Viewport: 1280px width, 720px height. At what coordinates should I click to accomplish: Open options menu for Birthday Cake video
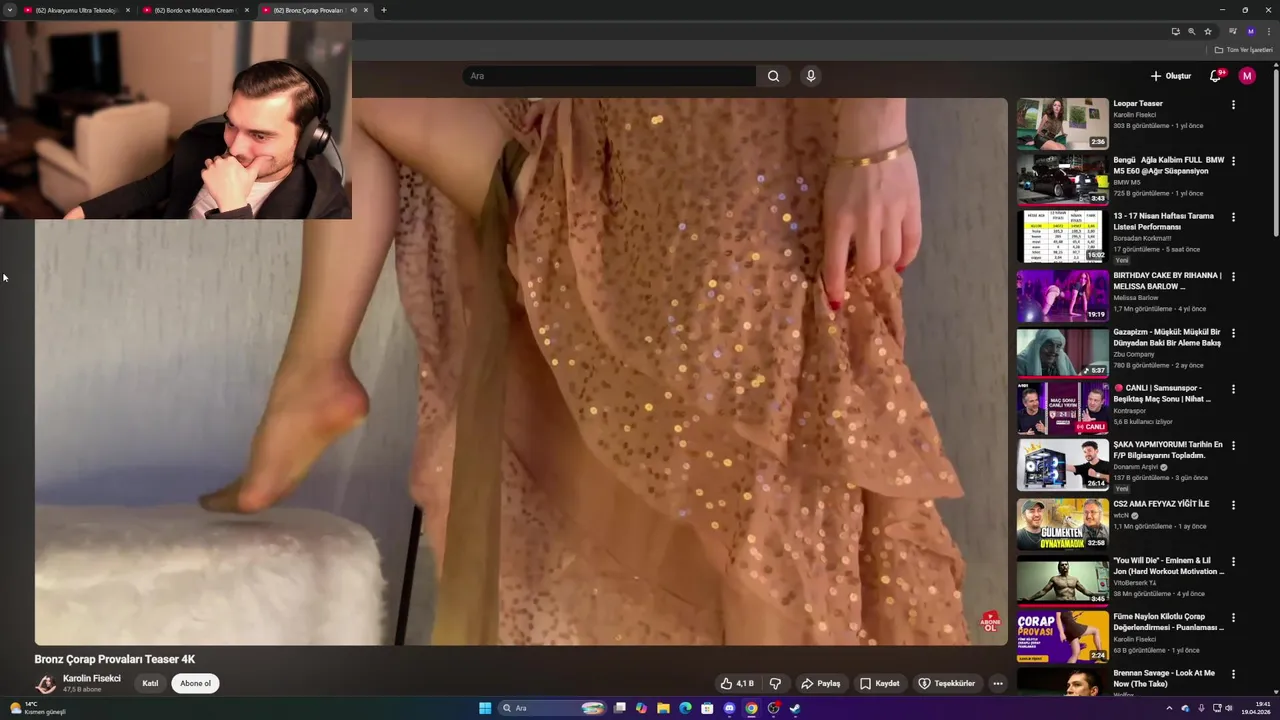tap(1233, 276)
